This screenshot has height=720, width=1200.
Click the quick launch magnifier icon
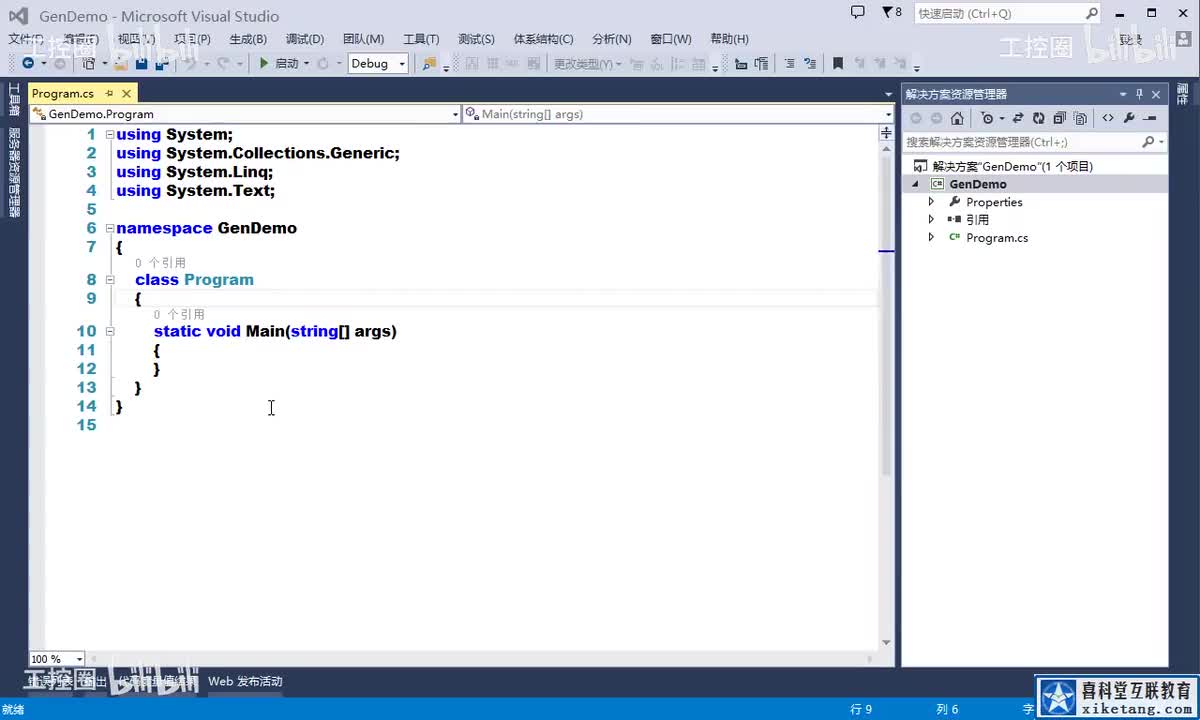click(x=1091, y=13)
